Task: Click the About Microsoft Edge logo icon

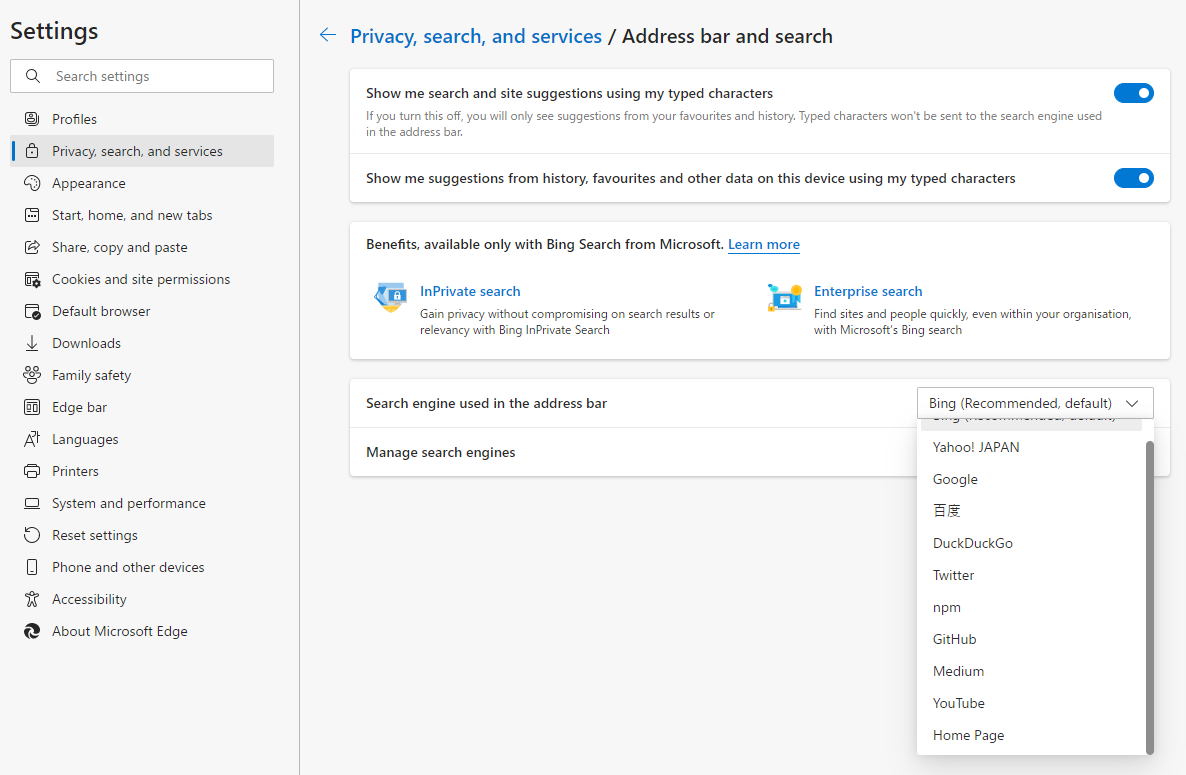Action: click(32, 631)
